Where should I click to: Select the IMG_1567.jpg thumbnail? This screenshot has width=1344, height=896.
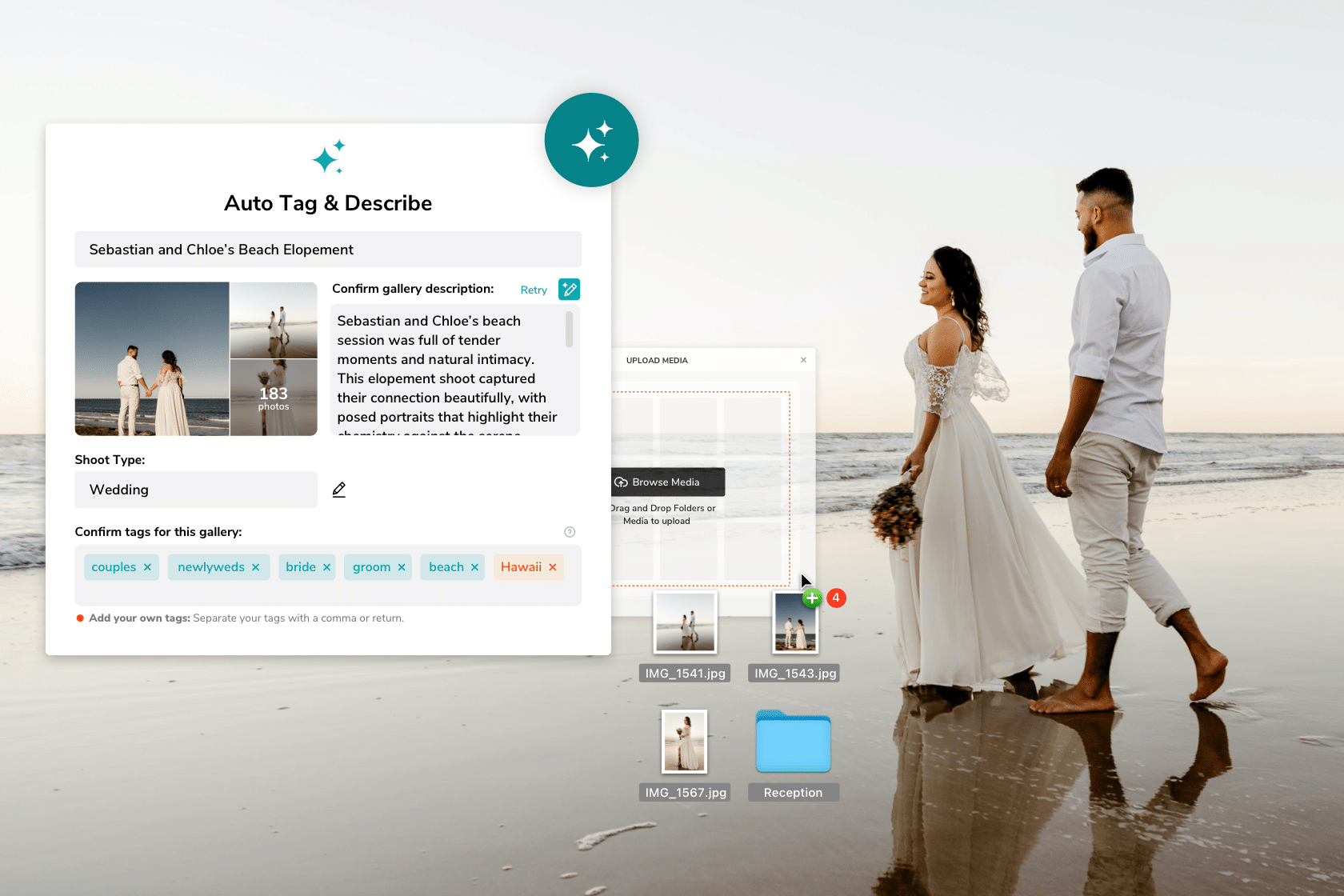tap(684, 742)
